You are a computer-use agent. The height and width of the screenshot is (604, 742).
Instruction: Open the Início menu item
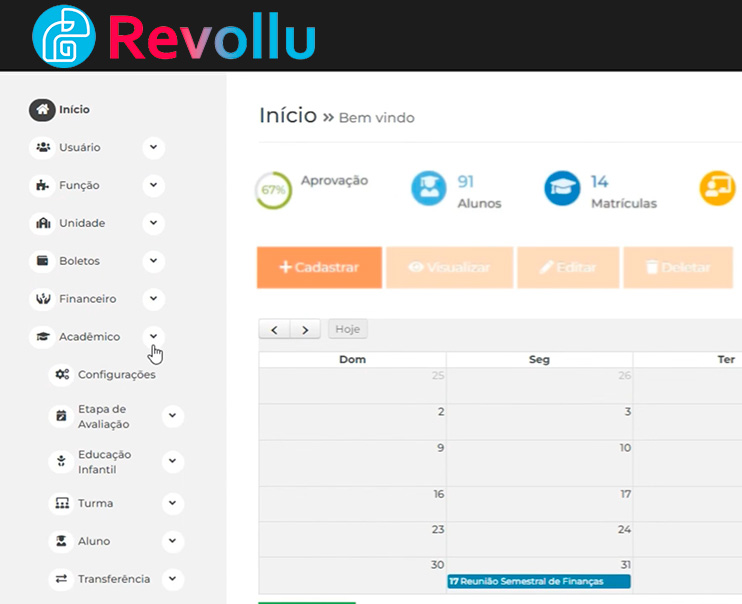coord(74,110)
